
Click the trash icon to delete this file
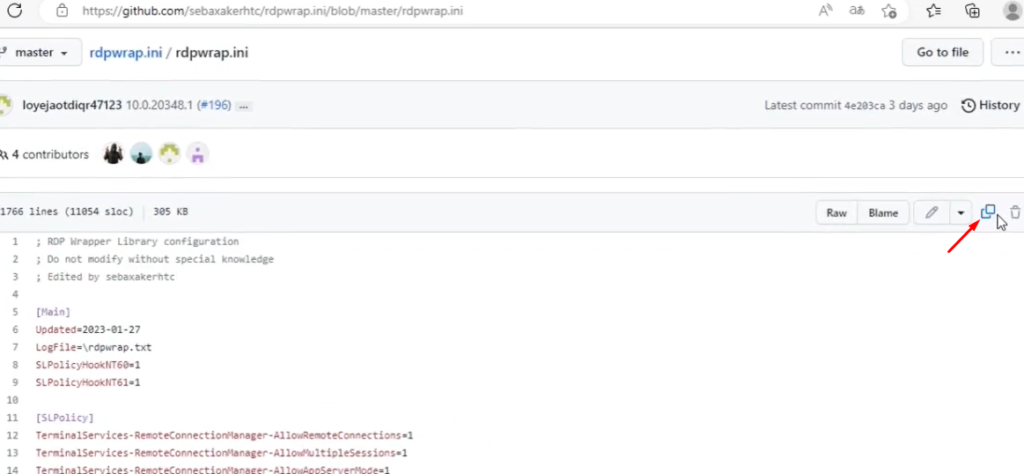coord(1015,212)
